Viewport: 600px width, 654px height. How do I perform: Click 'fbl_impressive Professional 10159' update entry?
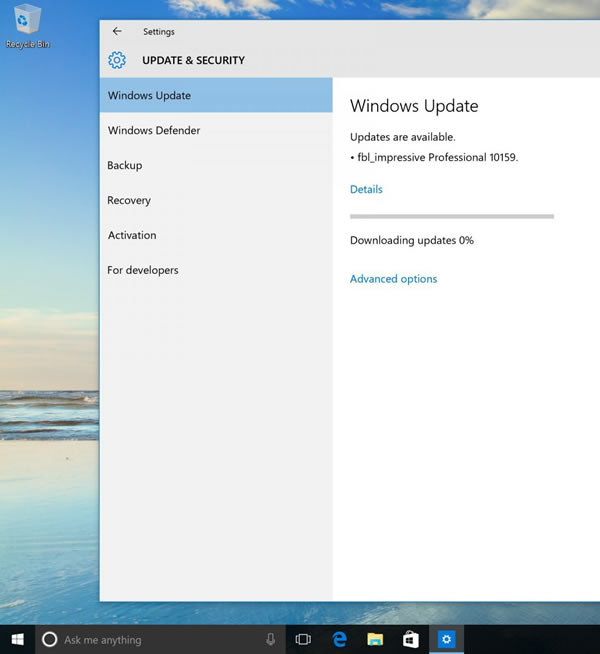[434, 158]
